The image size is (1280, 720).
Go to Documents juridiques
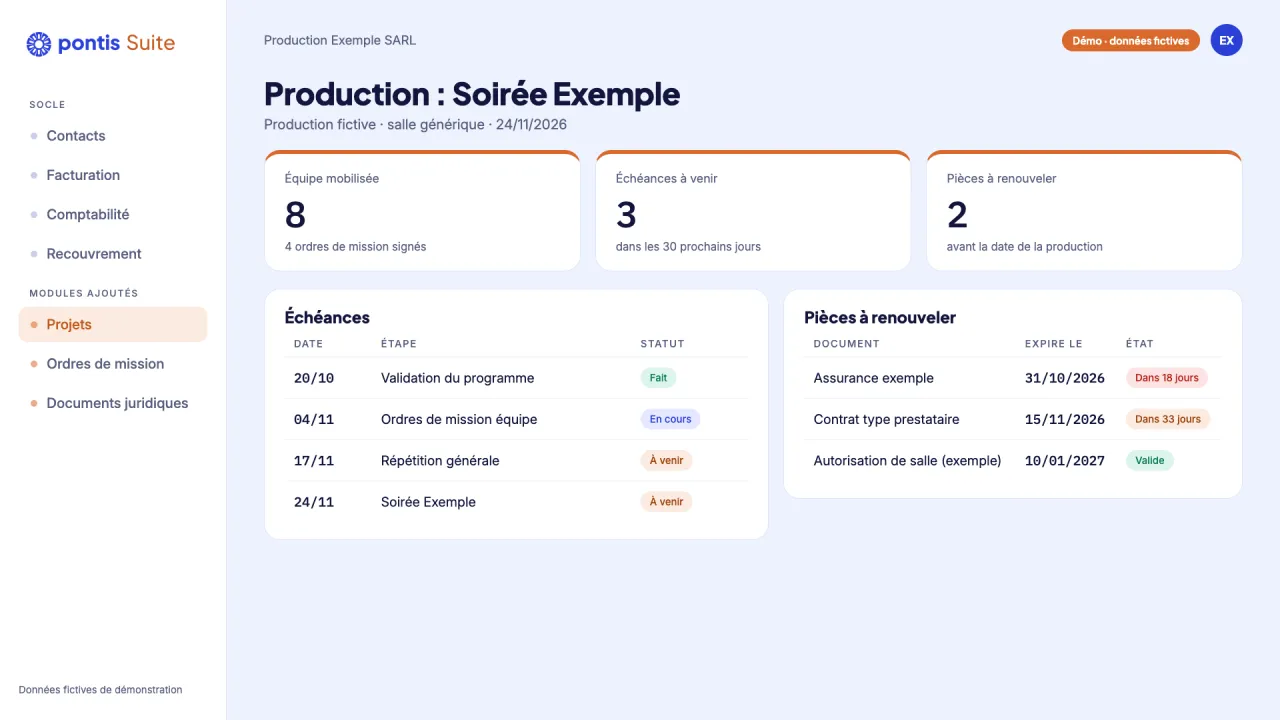[113, 403]
